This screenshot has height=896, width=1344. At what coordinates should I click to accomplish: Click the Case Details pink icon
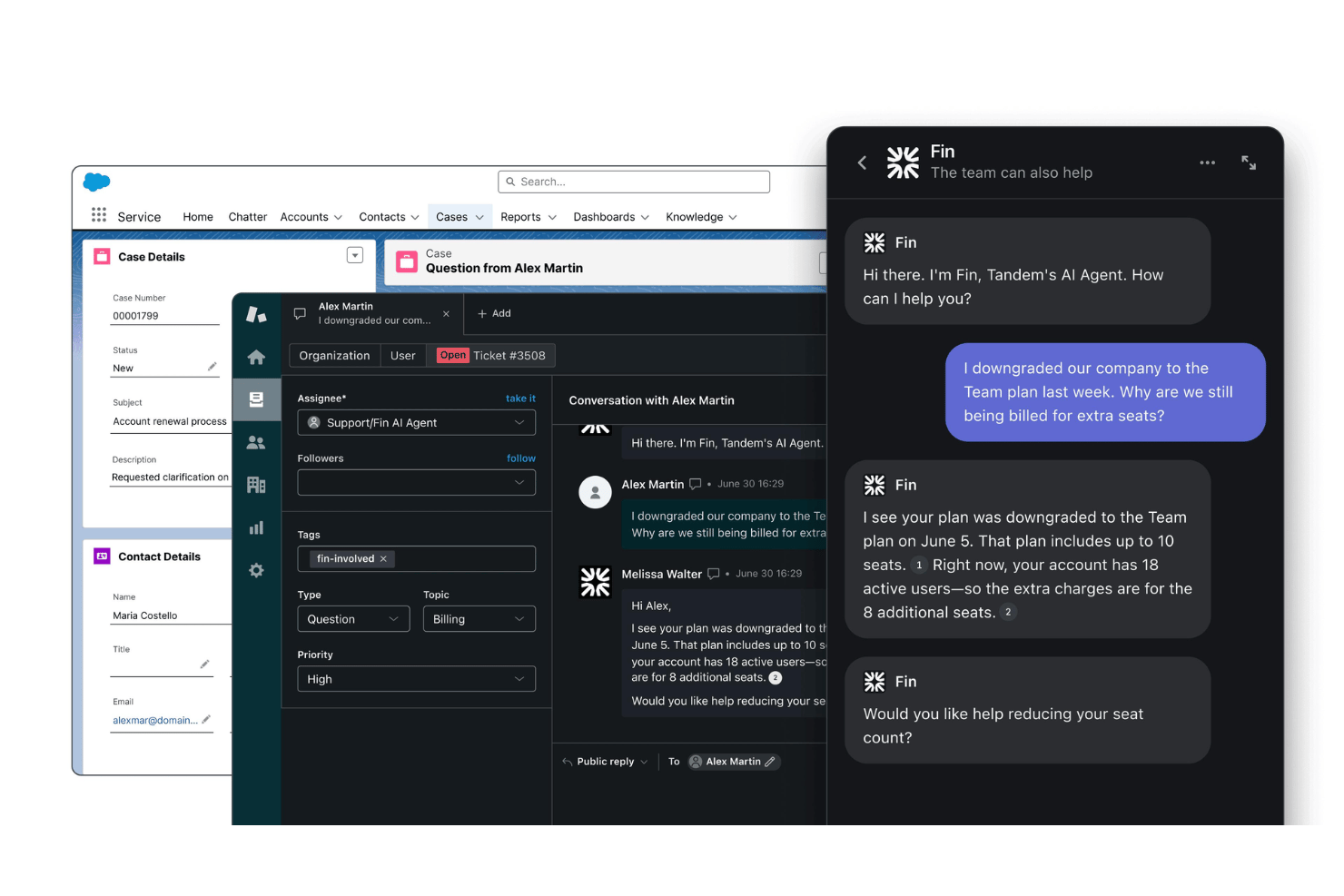tap(102, 257)
